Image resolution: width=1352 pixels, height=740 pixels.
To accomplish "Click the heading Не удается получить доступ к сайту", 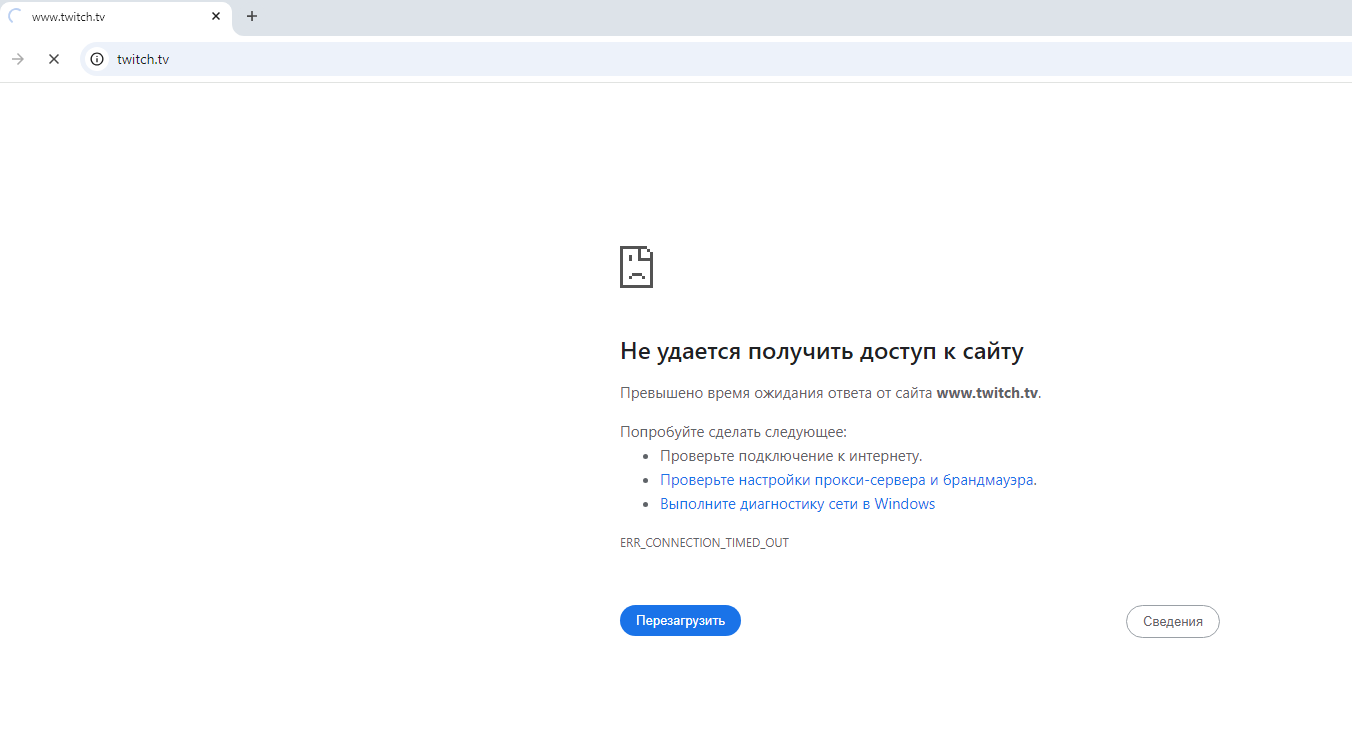I will point(822,351).
